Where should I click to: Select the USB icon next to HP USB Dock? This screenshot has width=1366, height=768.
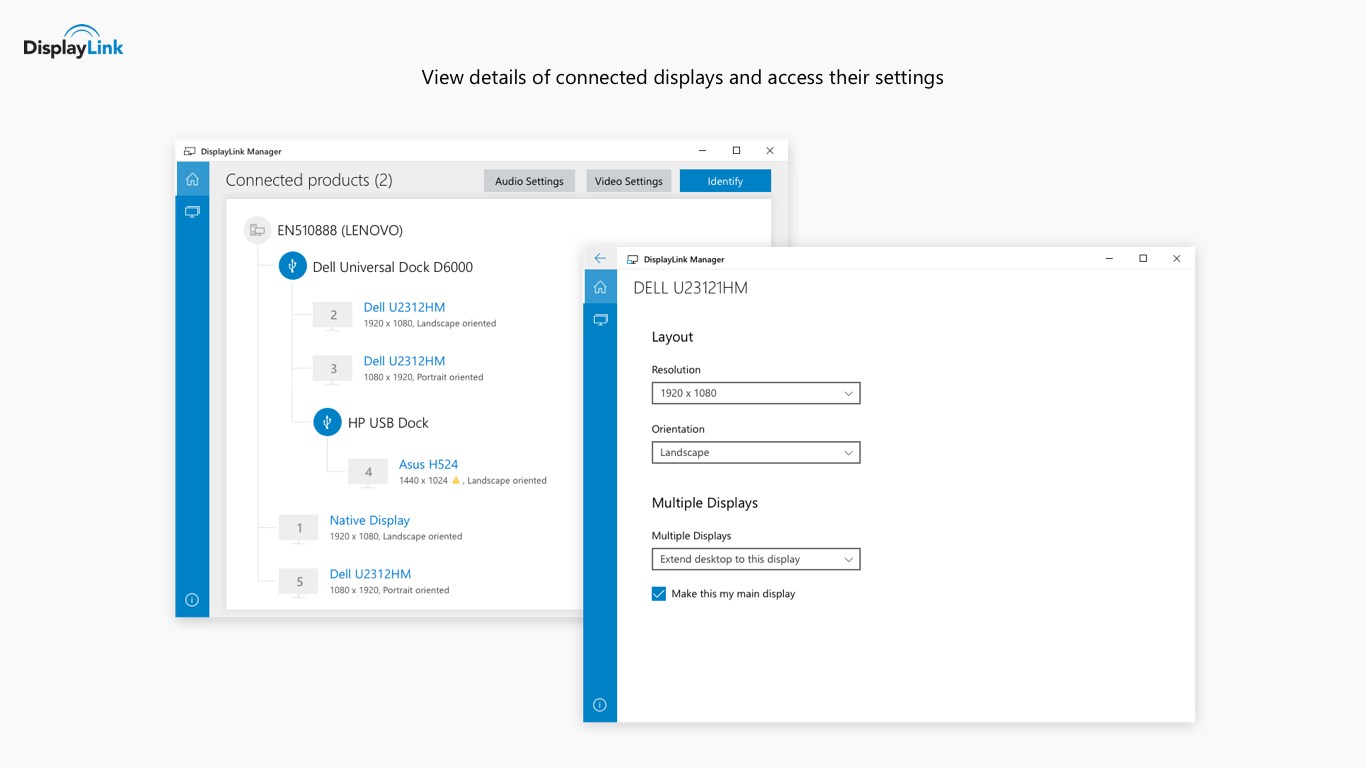pos(327,421)
